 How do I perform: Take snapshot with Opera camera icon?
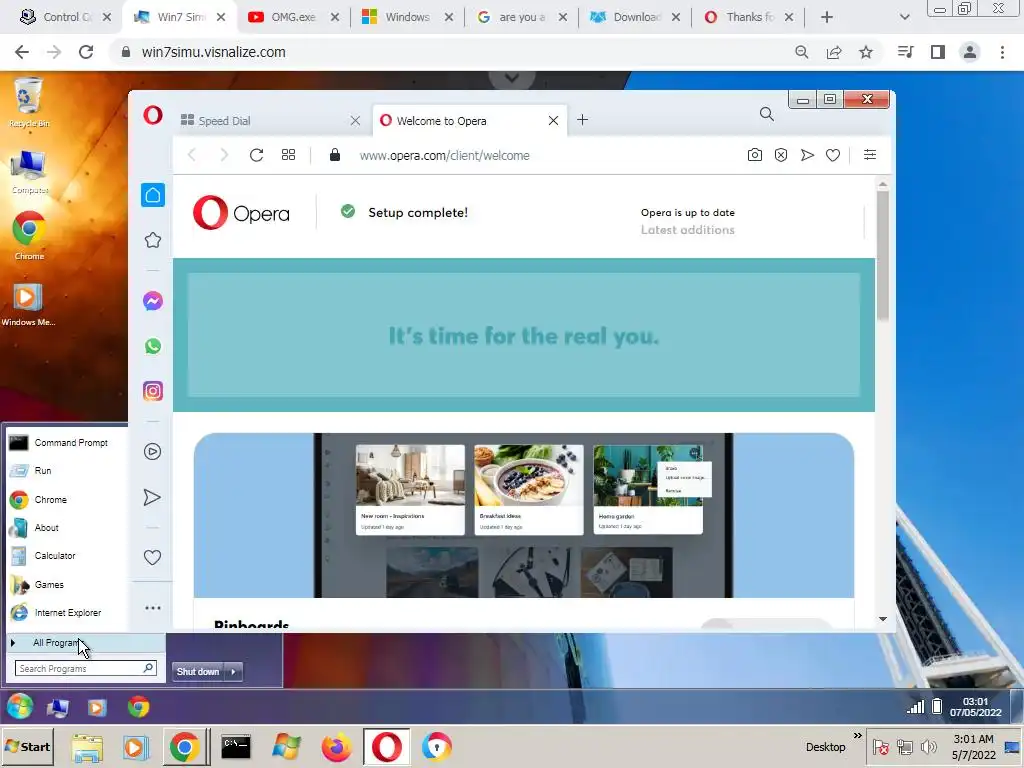(754, 155)
